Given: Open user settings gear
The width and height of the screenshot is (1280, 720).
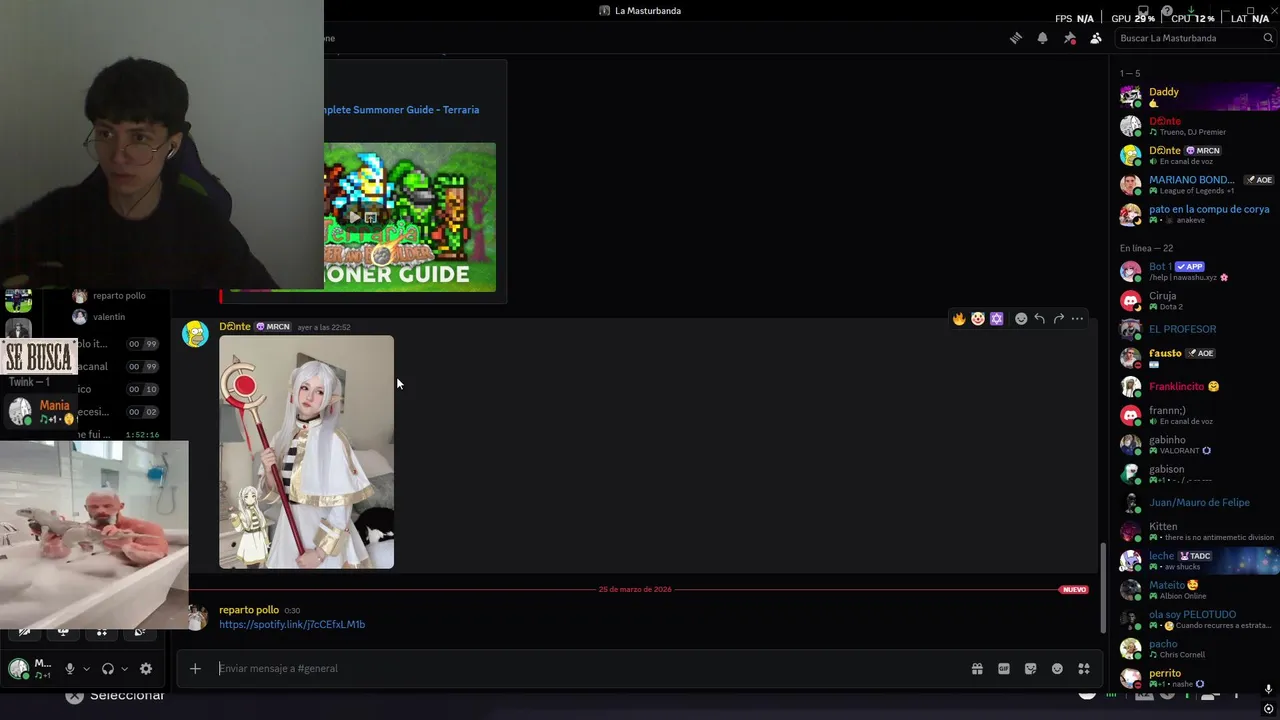Looking at the screenshot, I should coord(146,669).
